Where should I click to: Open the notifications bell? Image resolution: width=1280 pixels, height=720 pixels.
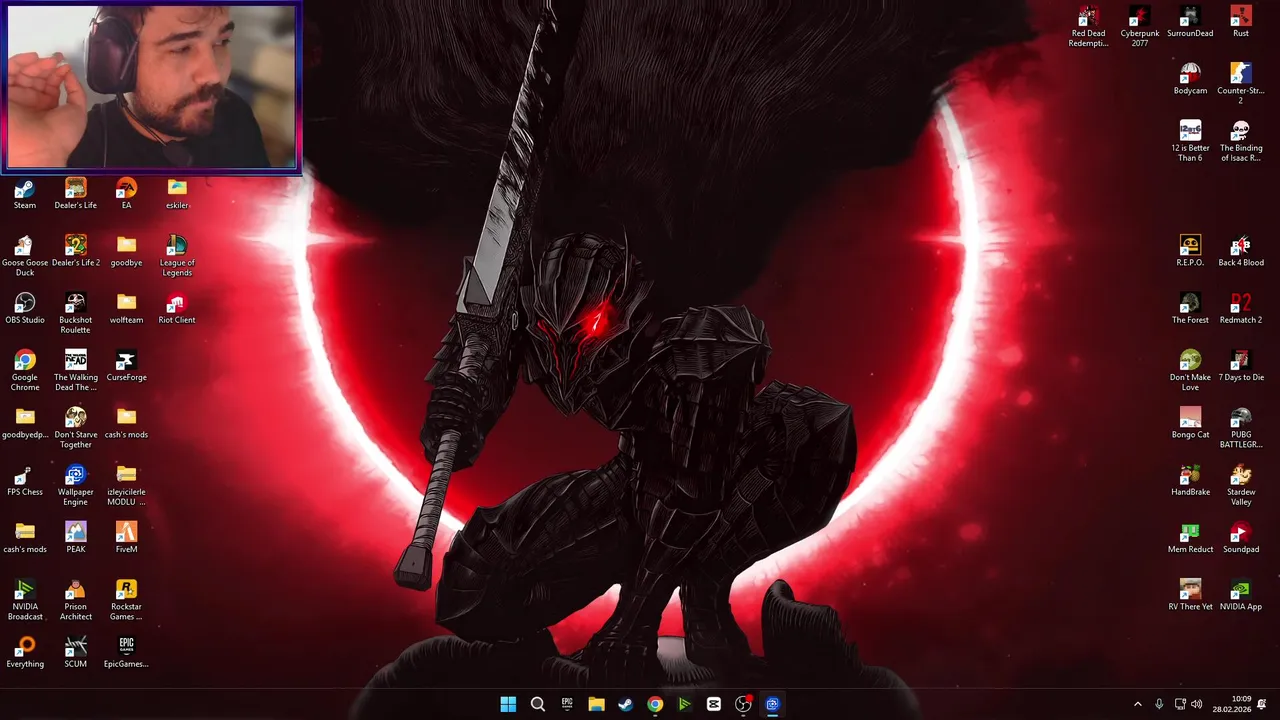coord(1262,704)
